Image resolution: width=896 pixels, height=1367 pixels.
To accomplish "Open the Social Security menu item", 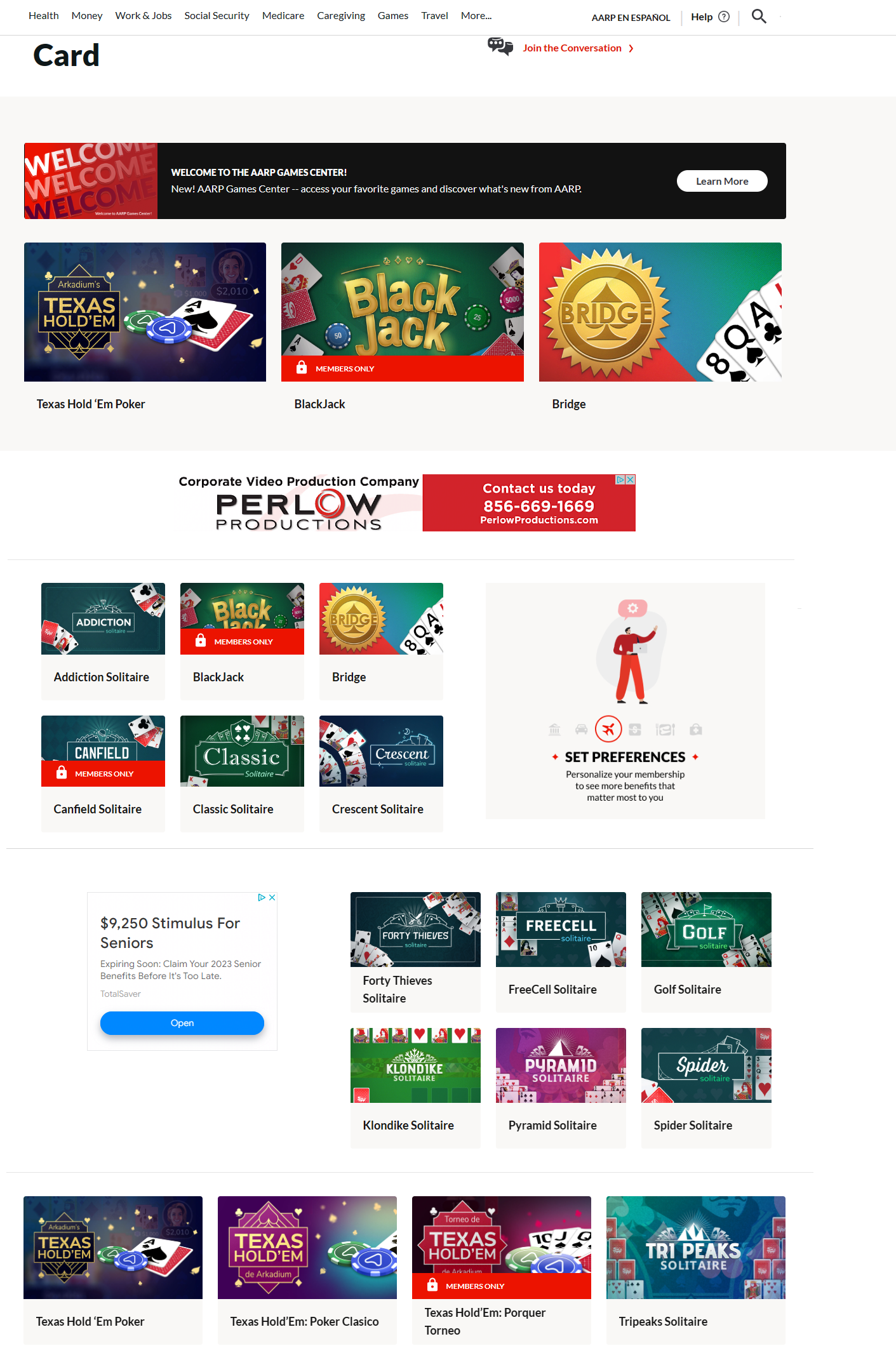I will click(217, 16).
